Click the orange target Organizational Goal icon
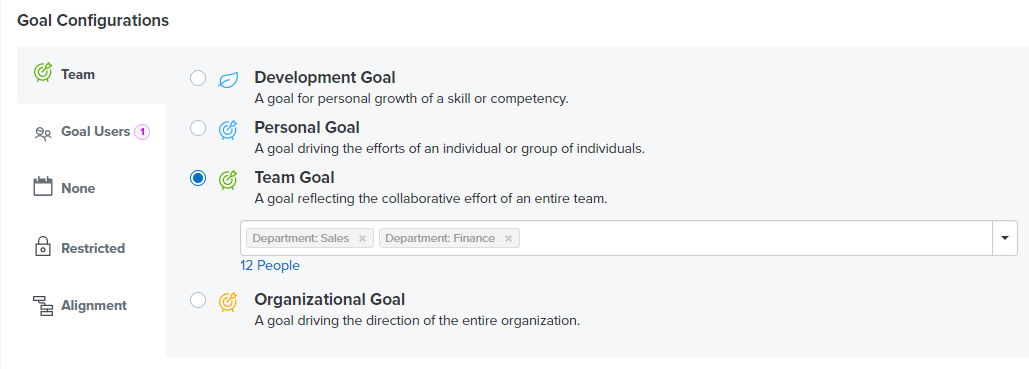1029x369 pixels. click(x=228, y=301)
